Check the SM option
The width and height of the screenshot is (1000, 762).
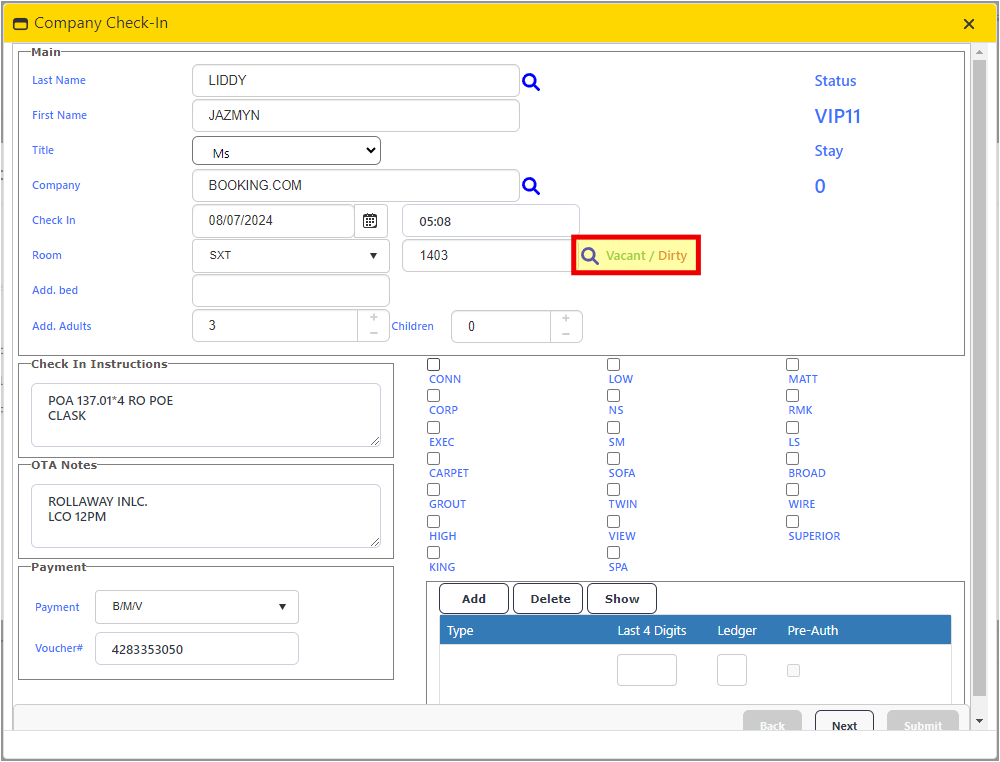point(614,427)
